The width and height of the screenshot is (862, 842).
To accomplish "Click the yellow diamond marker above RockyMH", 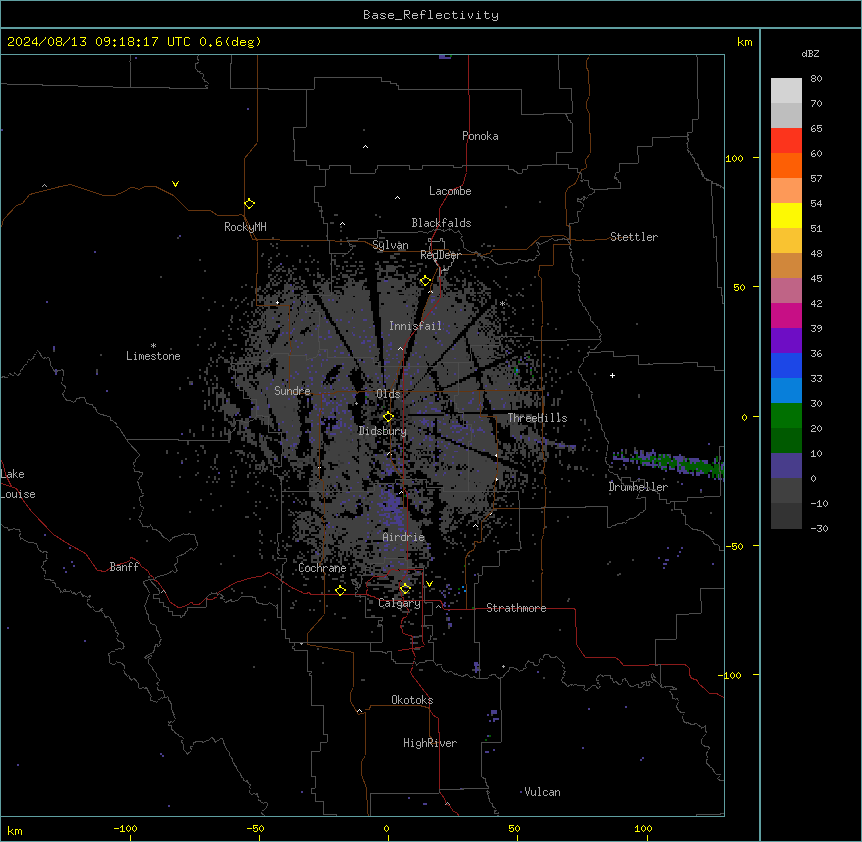I will pyautogui.click(x=249, y=203).
